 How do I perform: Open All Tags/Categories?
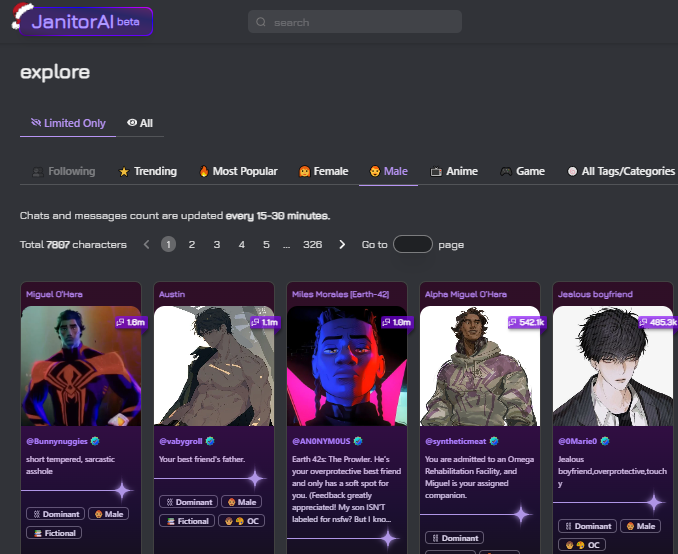point(621,171)
